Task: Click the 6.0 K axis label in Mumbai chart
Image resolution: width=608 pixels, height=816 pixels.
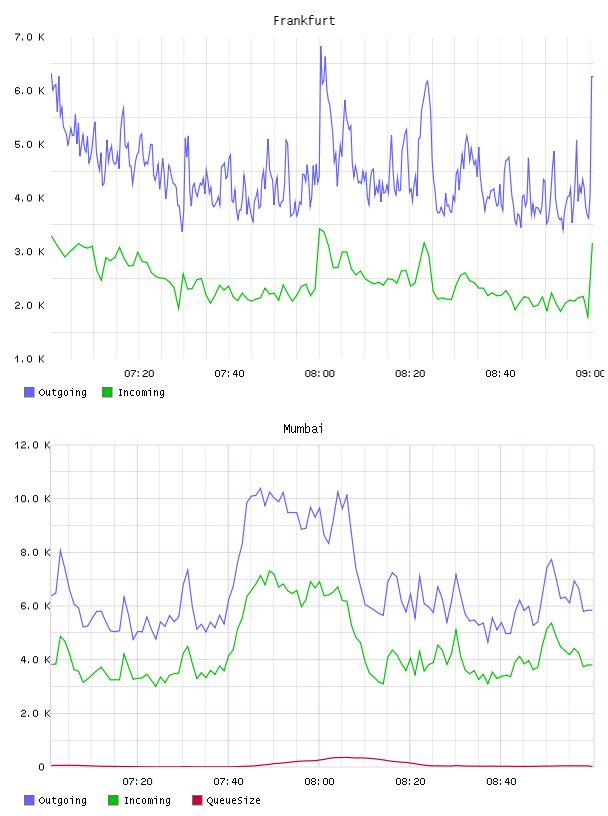Action: tap(35, 606)
